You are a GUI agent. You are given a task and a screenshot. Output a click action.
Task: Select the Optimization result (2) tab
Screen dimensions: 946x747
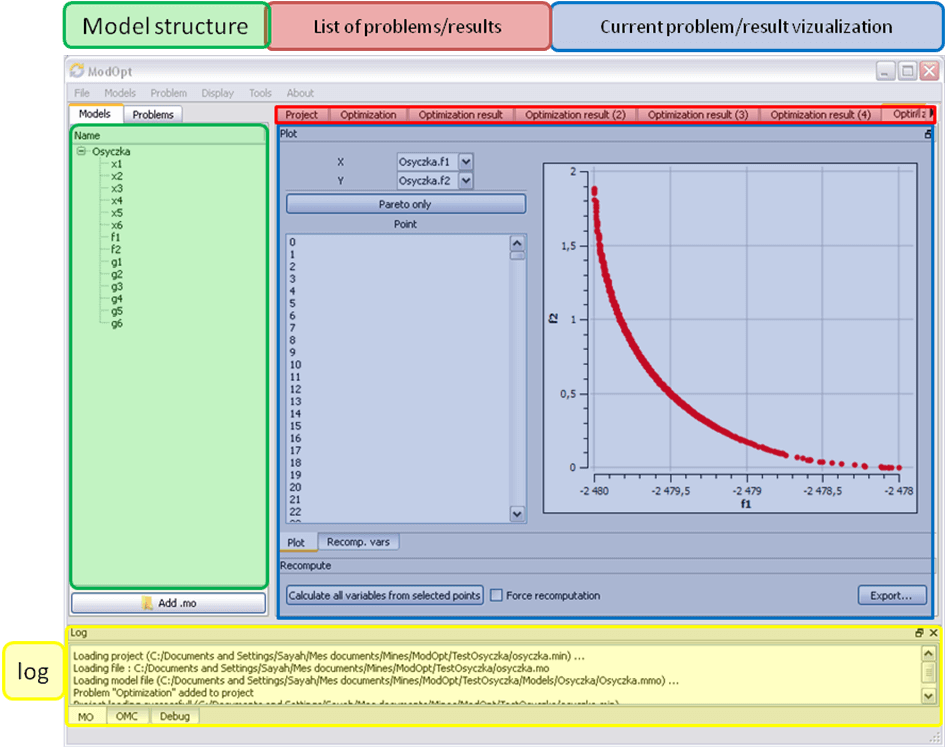[575, 115]
